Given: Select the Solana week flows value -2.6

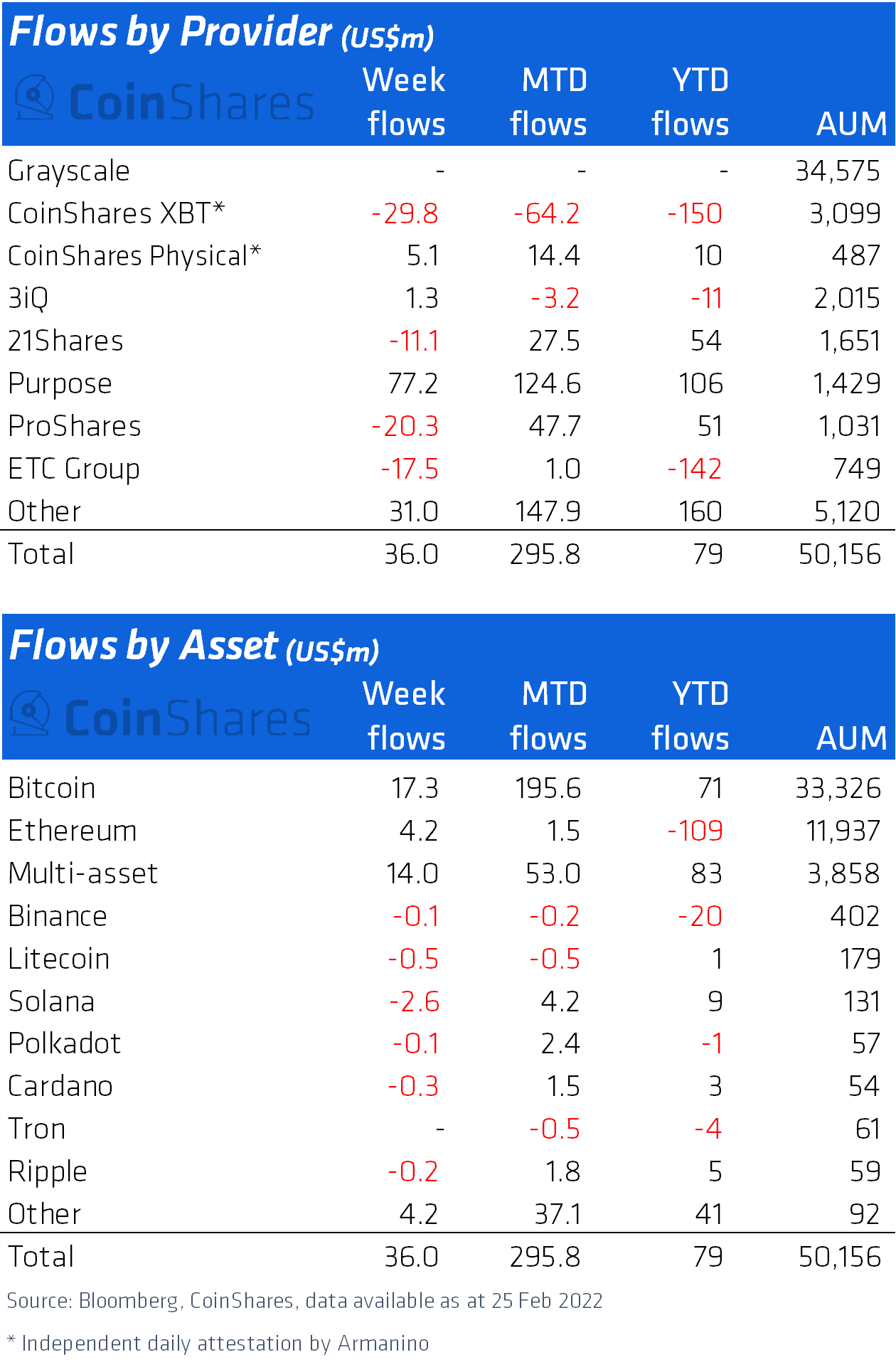Looking at the screenshot, I should pyautogui.click(x=414, y=1001).
